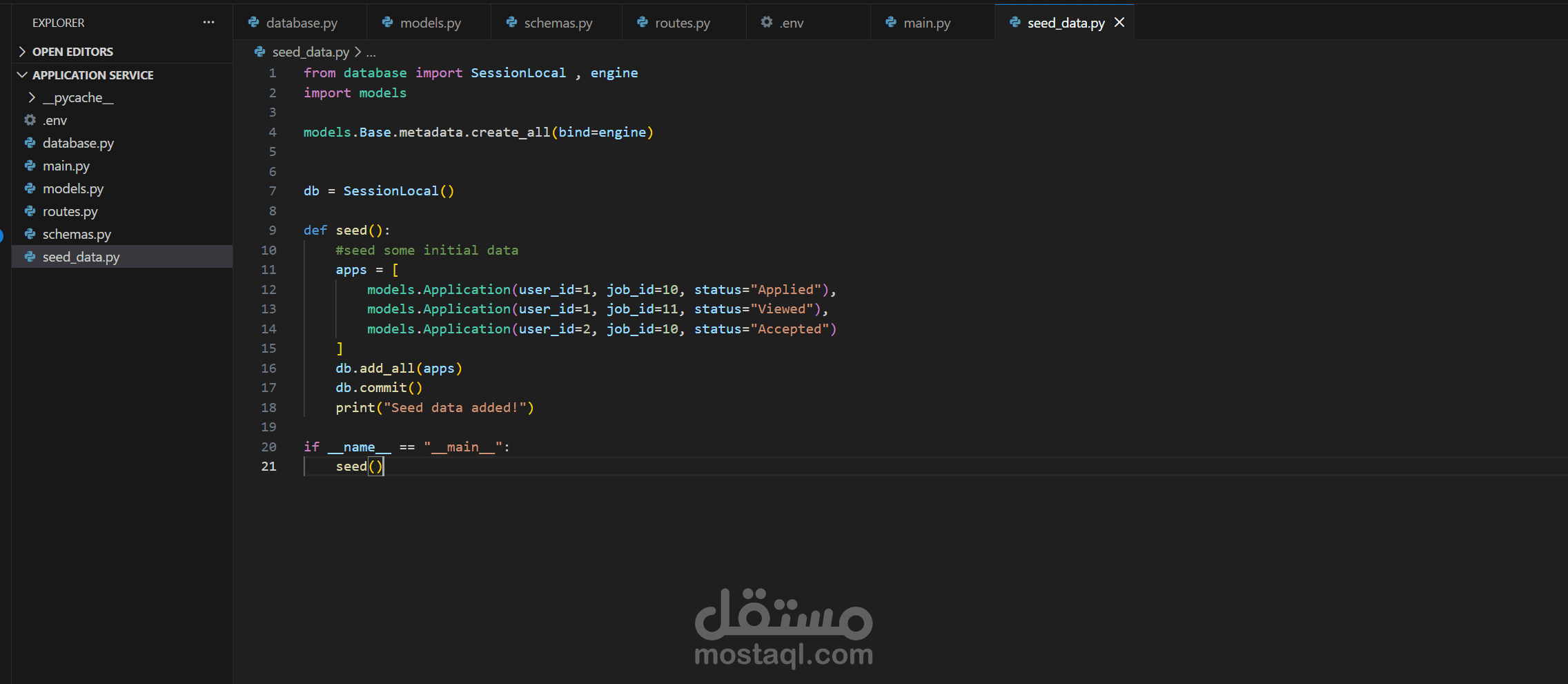Expand the OPEN EDITORS section
The image size is (1568, 684).
tap(22, 51)
